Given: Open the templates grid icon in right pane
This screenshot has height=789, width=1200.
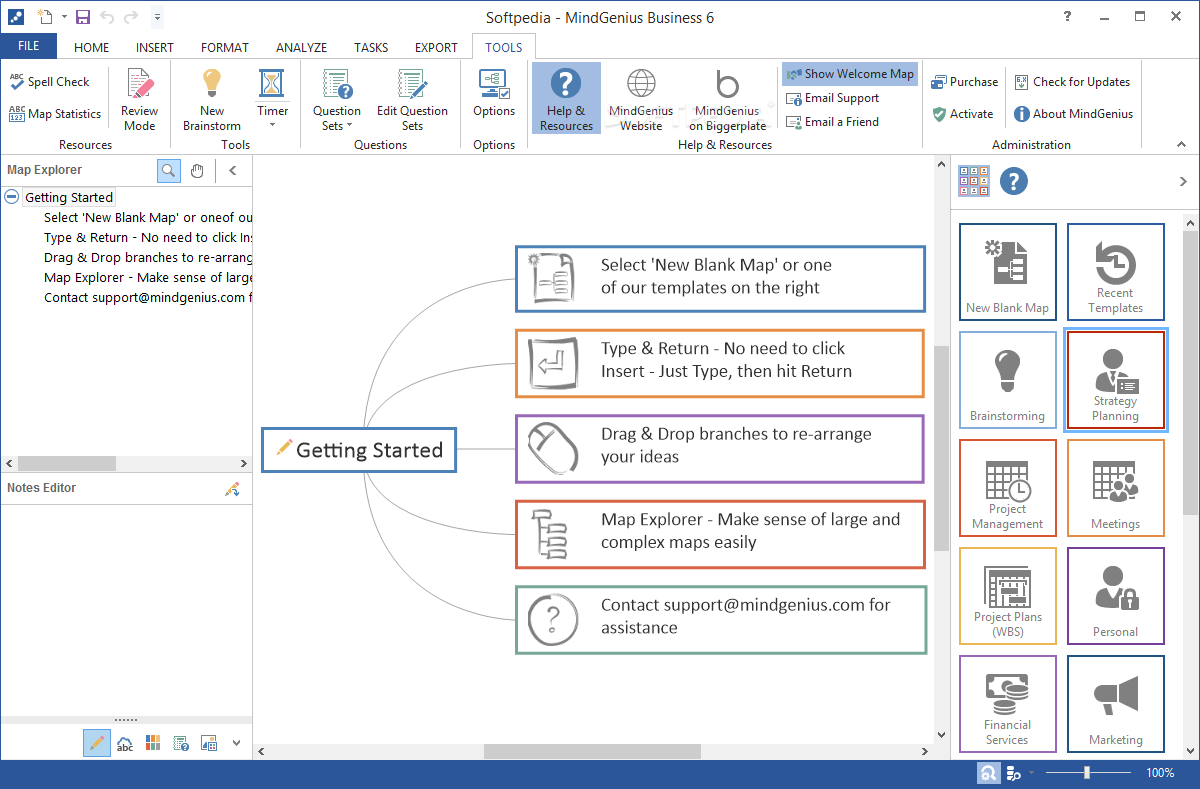Looking at the screenshot, I should pyautogui.click(x=973, y=181).
